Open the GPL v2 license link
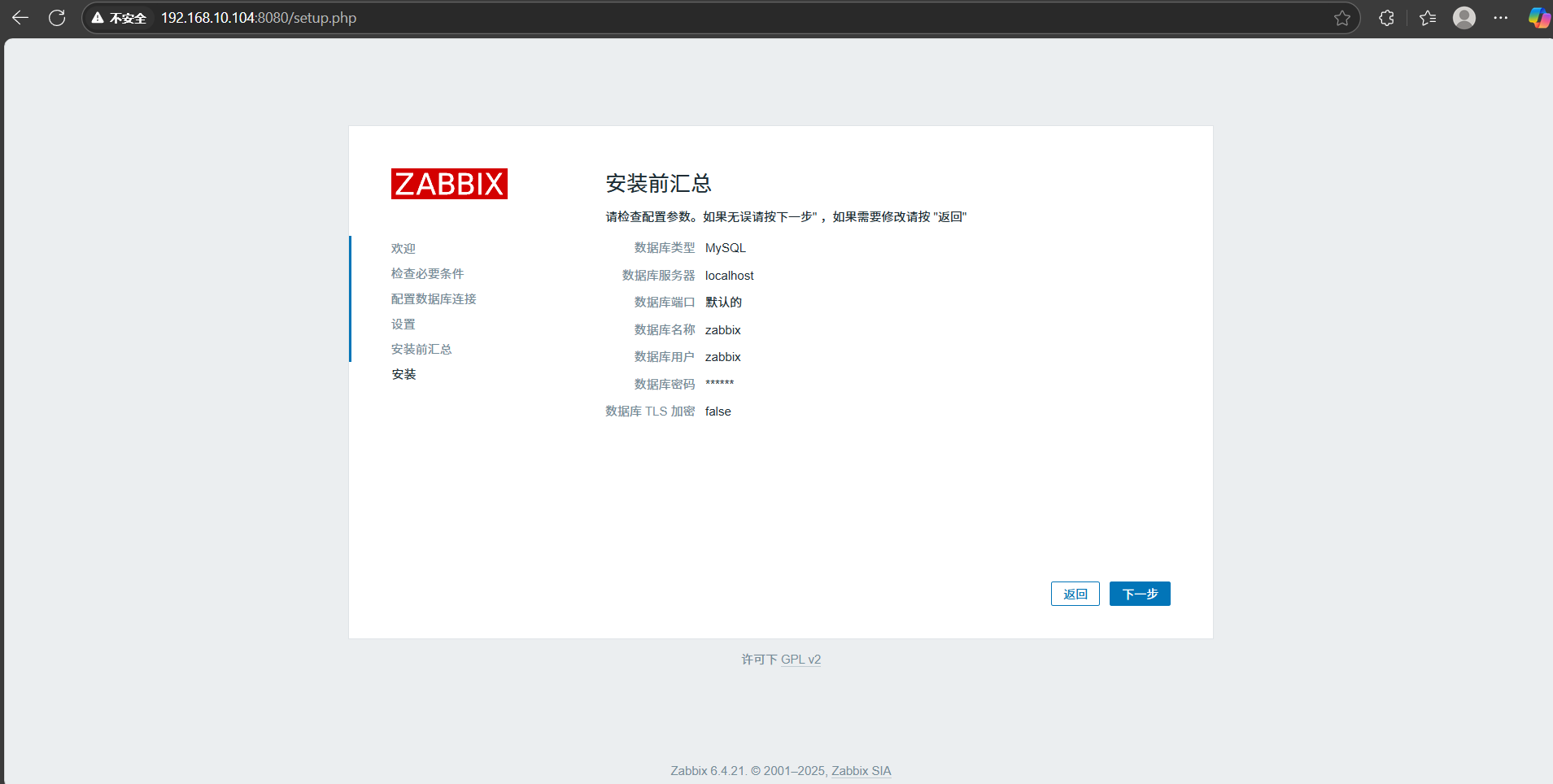This screenshot has width=1553, height=784. click(800, 660)
